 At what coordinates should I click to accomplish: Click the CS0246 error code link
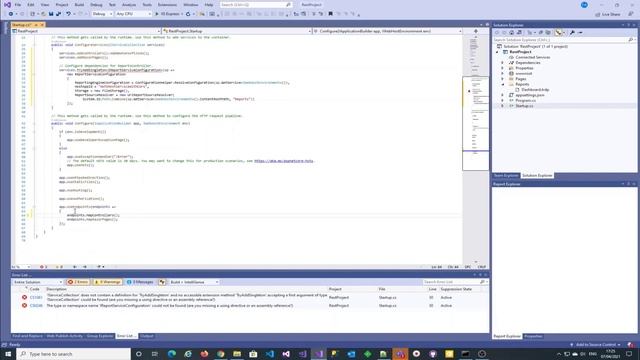(x=36, y=305)
